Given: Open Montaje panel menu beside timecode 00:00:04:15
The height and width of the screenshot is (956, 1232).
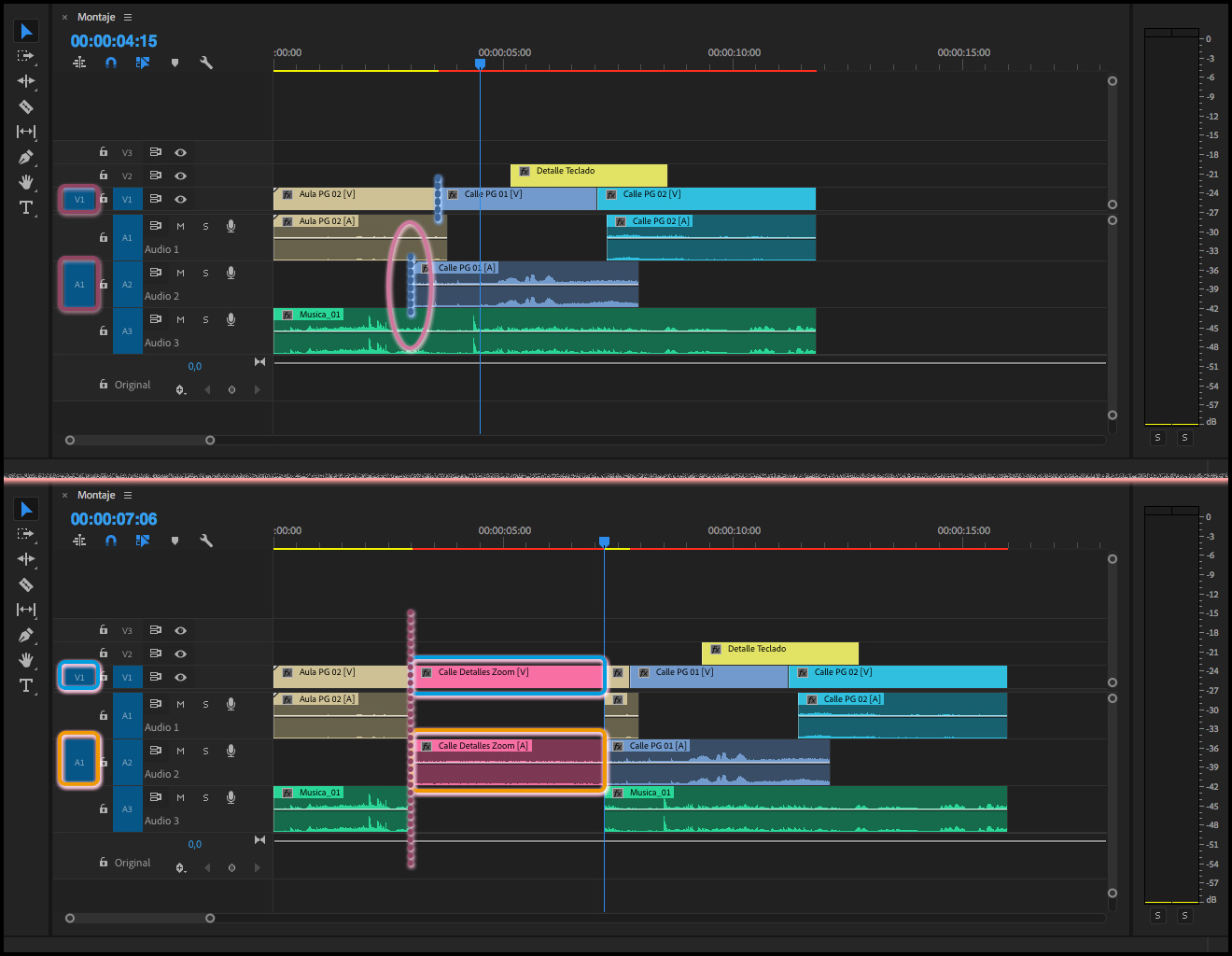Looking at the screenshot, I should point(128,18).
